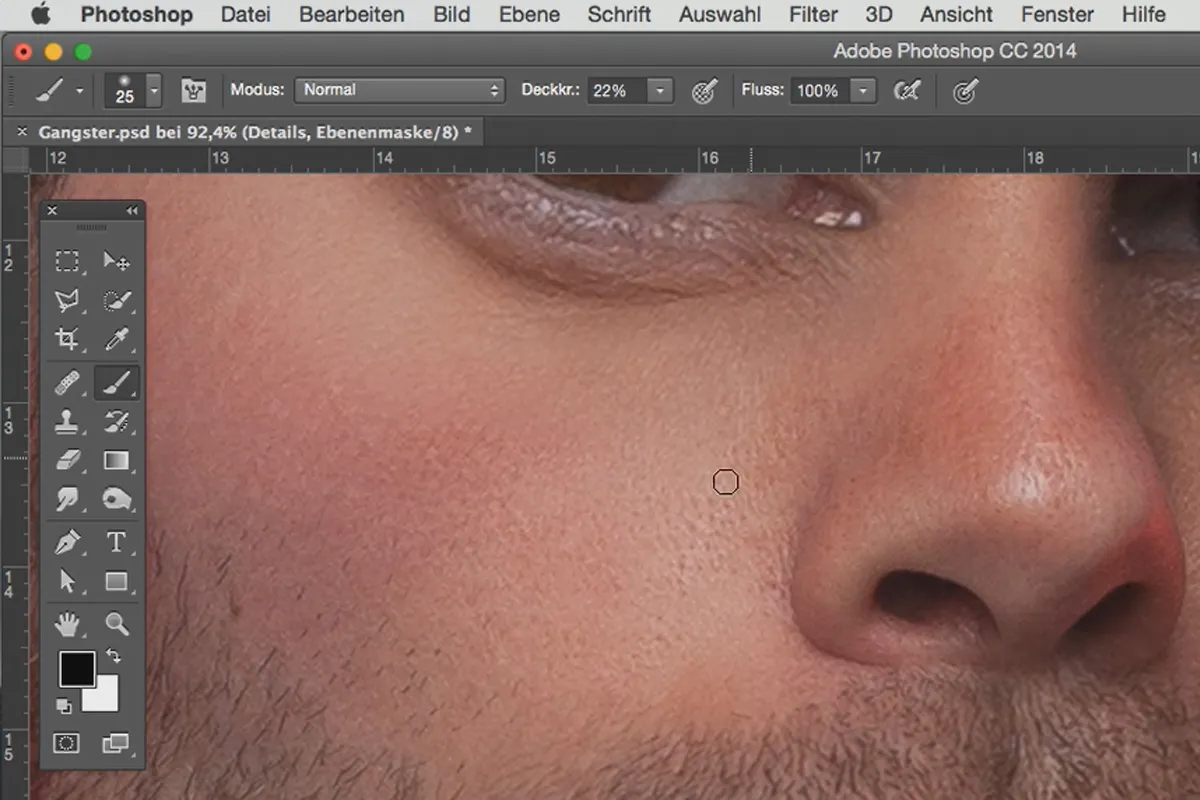Image resolution: width=1200 pixels, height=800 pixels.
Task: Select the Path Selection arrow tool
Action: pos(67,581)
